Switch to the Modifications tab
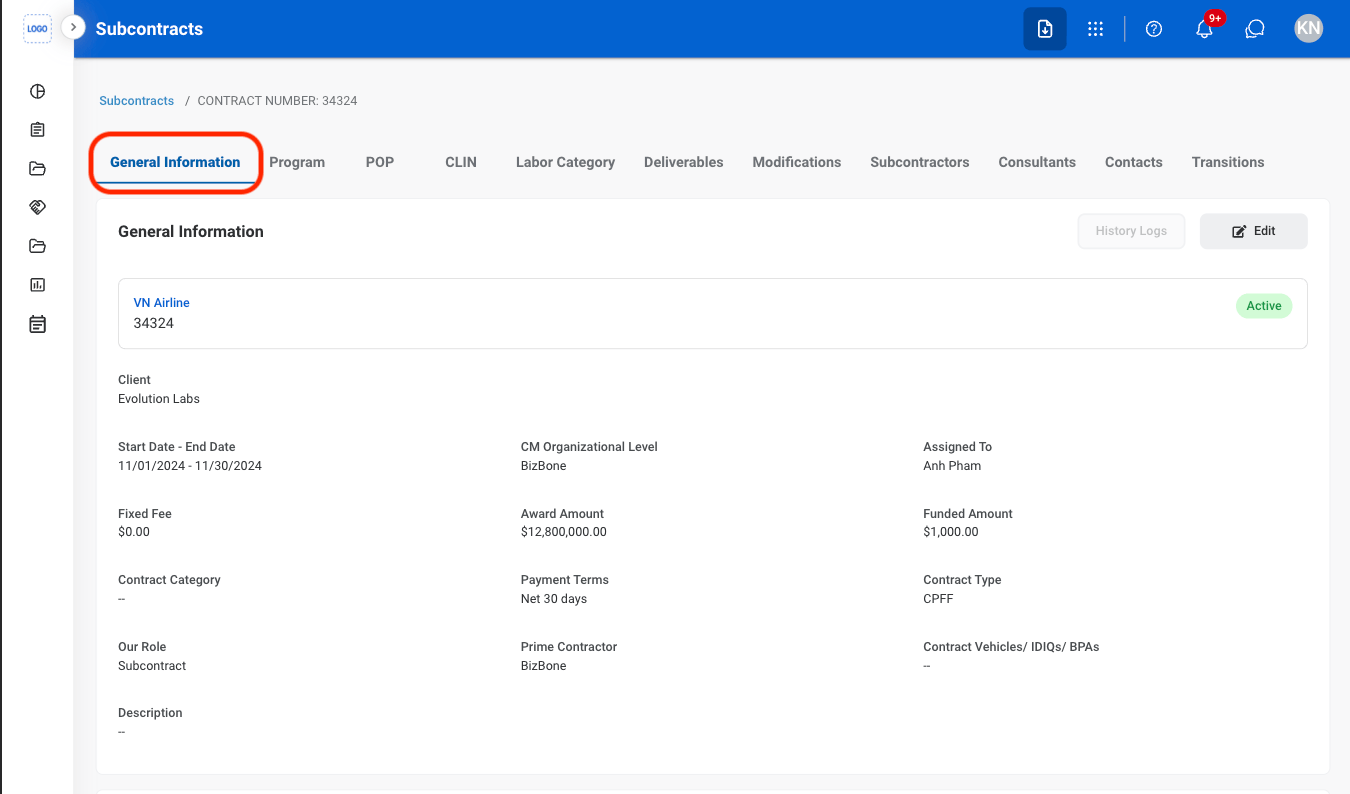Image resolution: width=1350 pixels, height=794 pixels. (x=797, y=162)
